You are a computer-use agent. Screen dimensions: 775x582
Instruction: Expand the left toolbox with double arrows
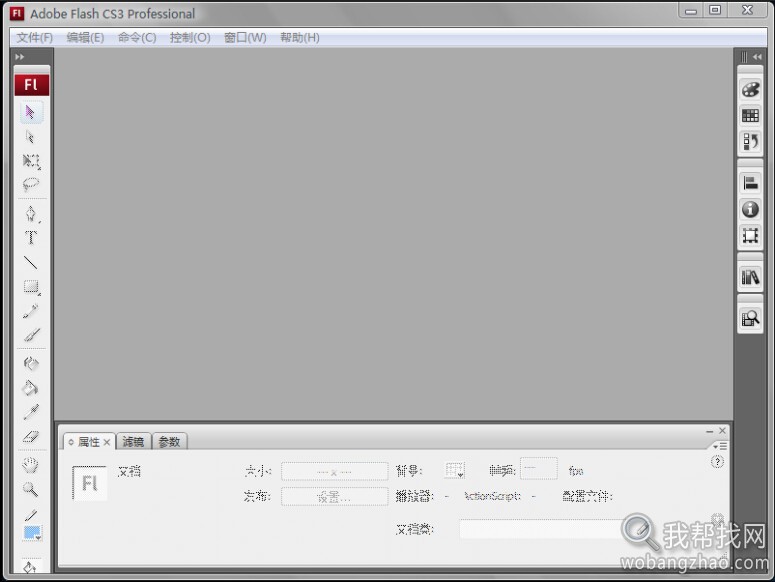pyautogui.click(x=20, y=57)
